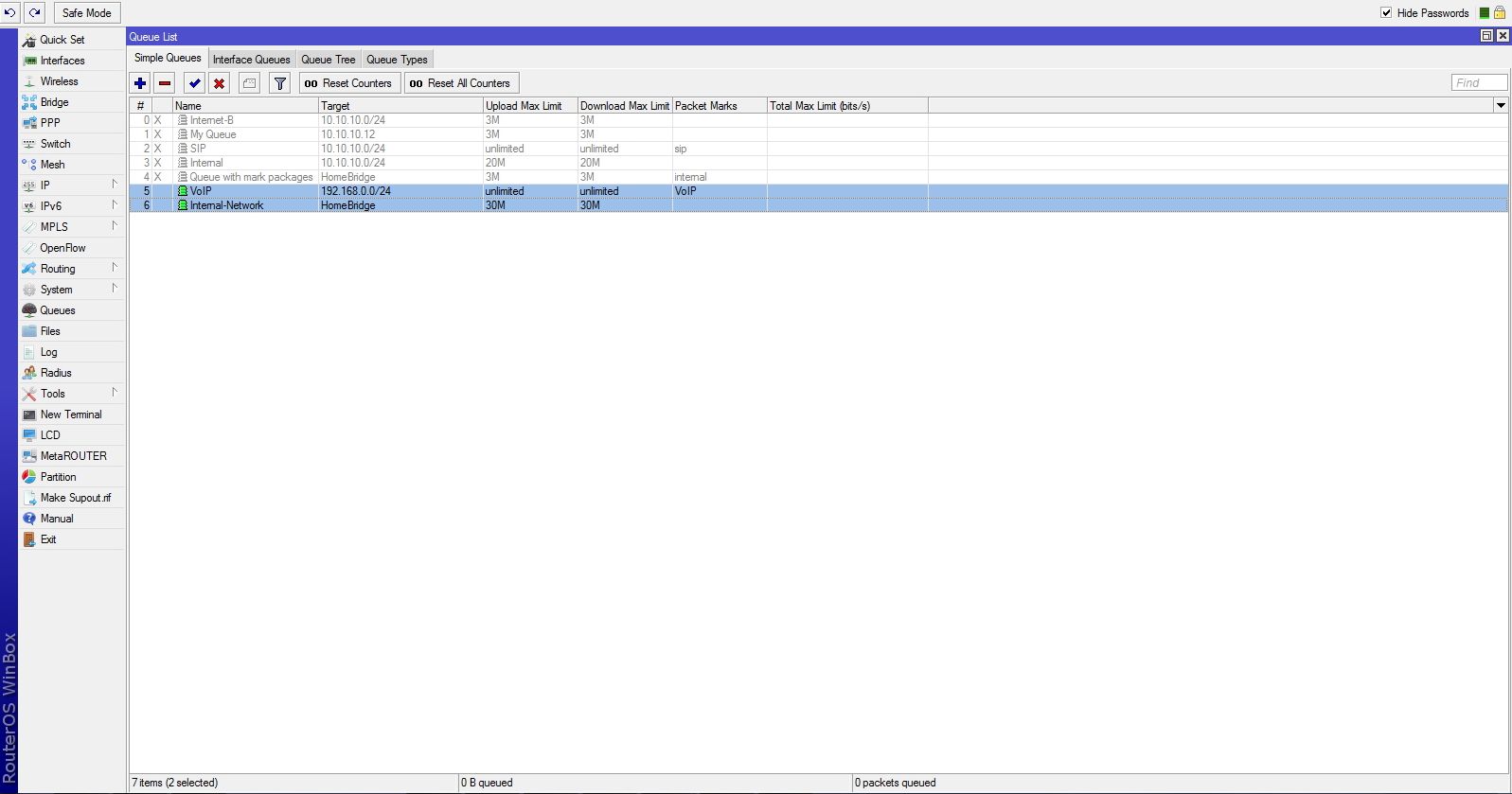Disable selected queues with the red X

tap(219, 83)
